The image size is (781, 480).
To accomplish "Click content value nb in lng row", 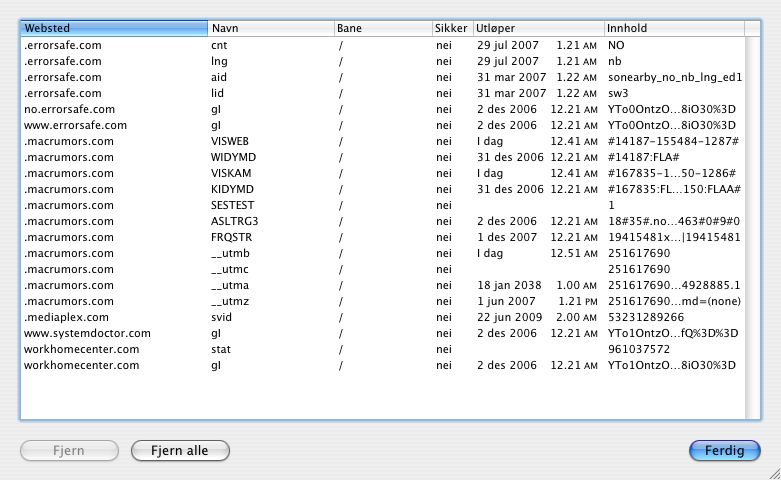I will (x=615, y=61).
